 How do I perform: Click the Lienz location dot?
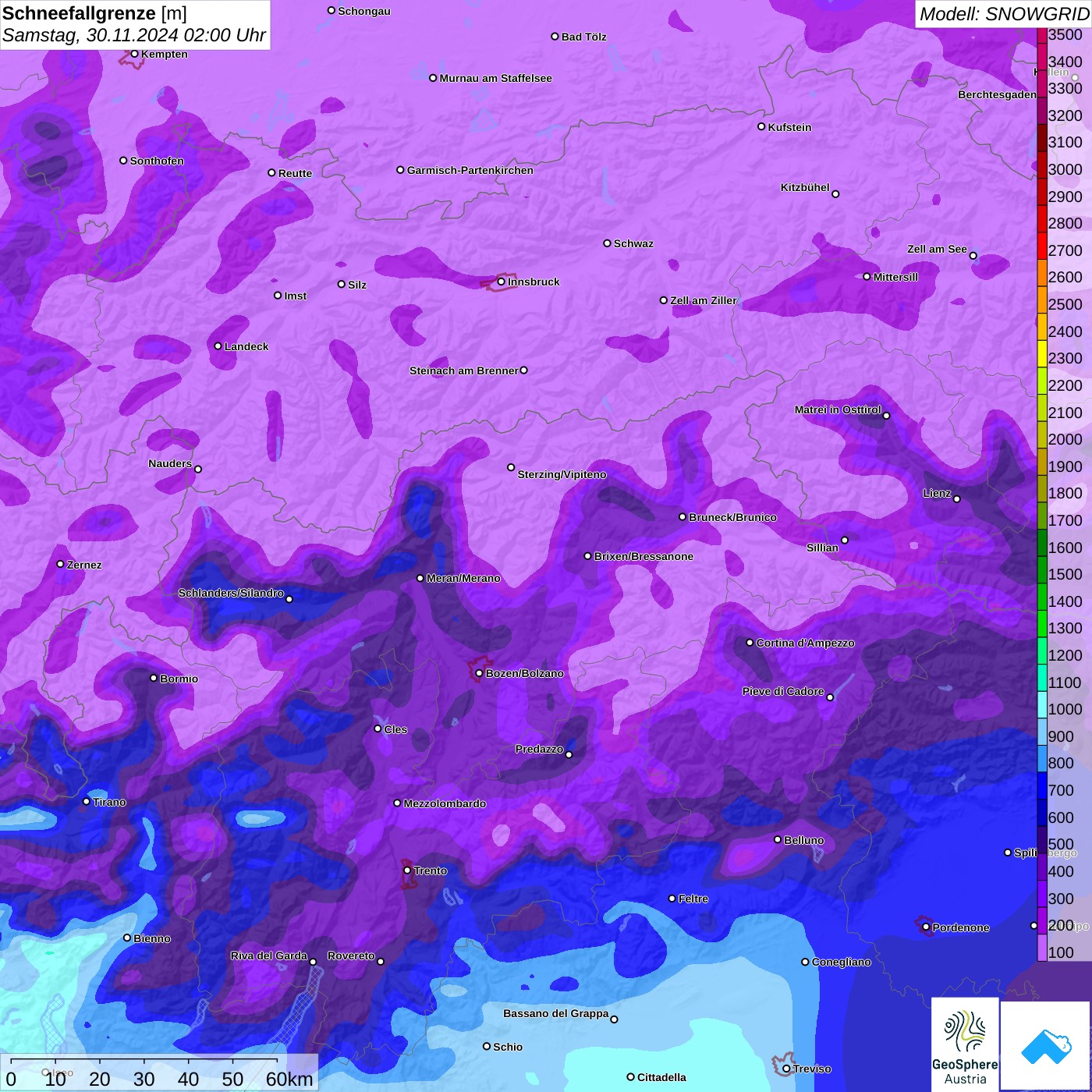(x=957, y=499)
